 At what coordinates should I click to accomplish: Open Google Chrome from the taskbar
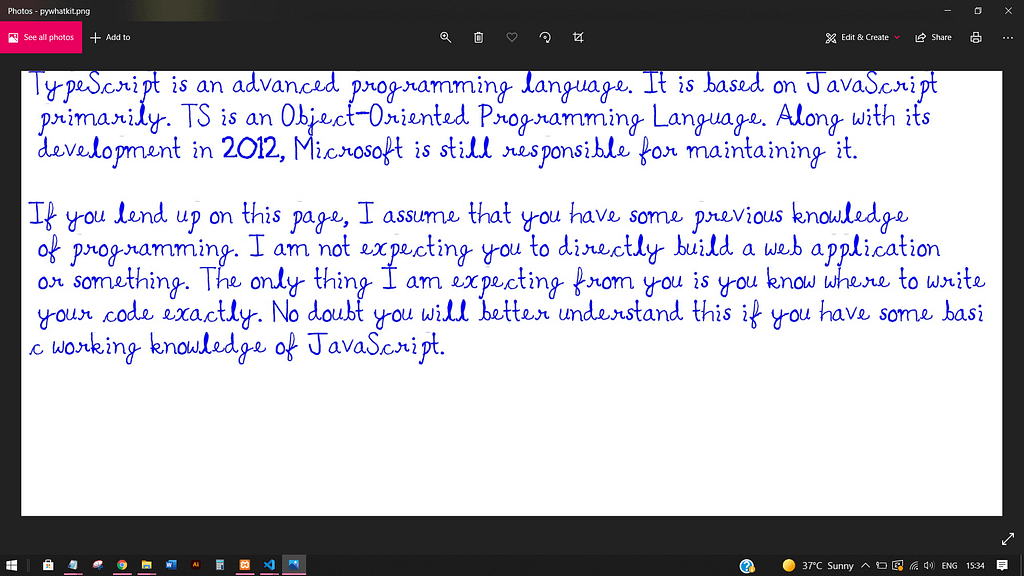(121, 564)
